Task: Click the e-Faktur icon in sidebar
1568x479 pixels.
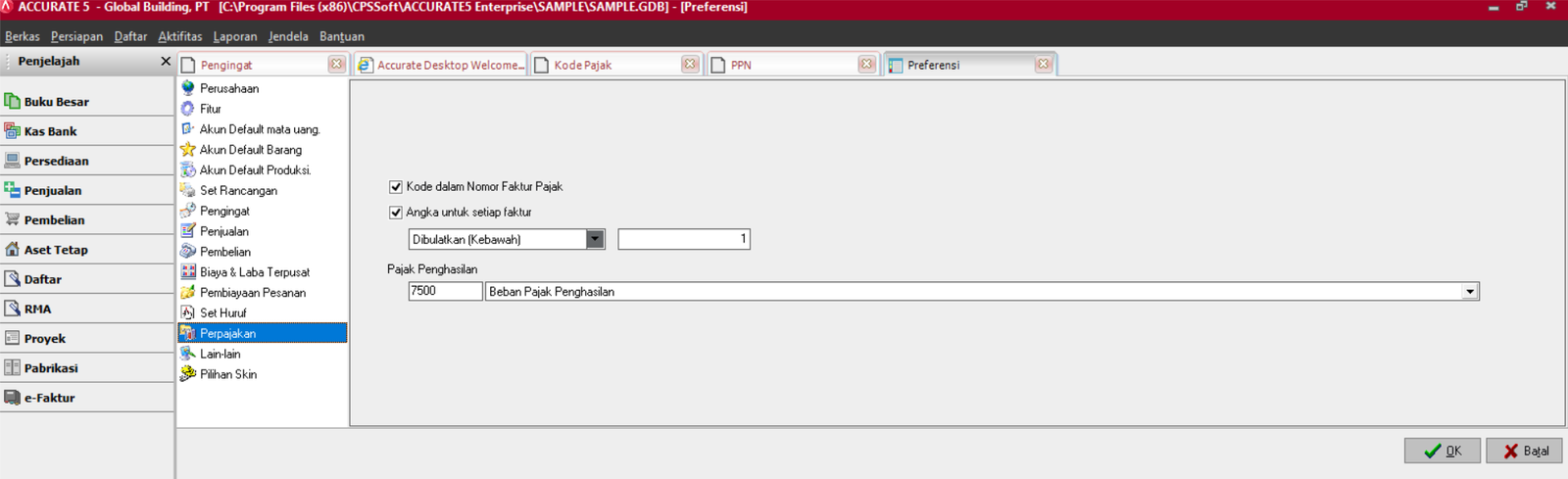Action: (x=12, y=397)
